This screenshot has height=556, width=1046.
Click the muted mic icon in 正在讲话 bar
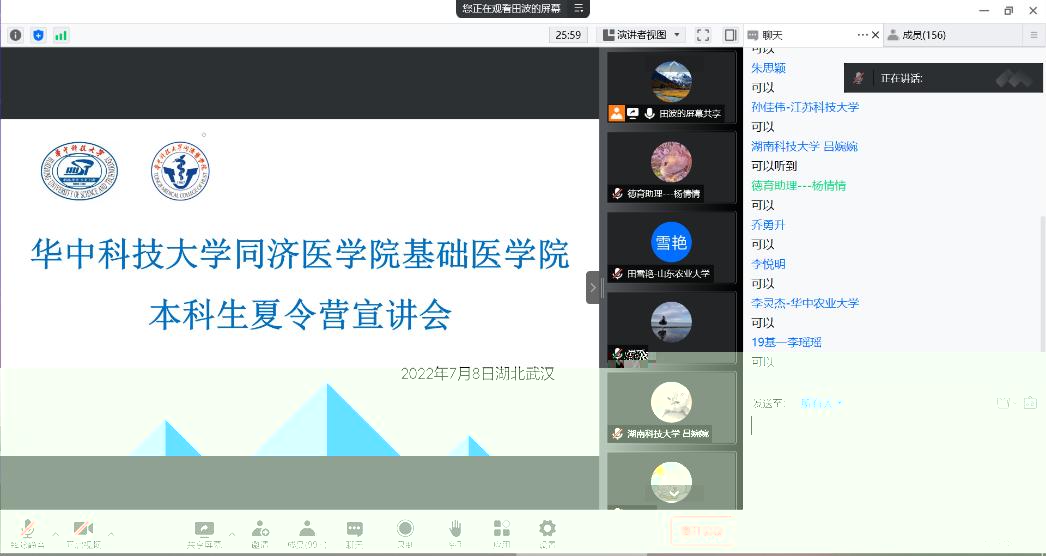coord(859,78)
